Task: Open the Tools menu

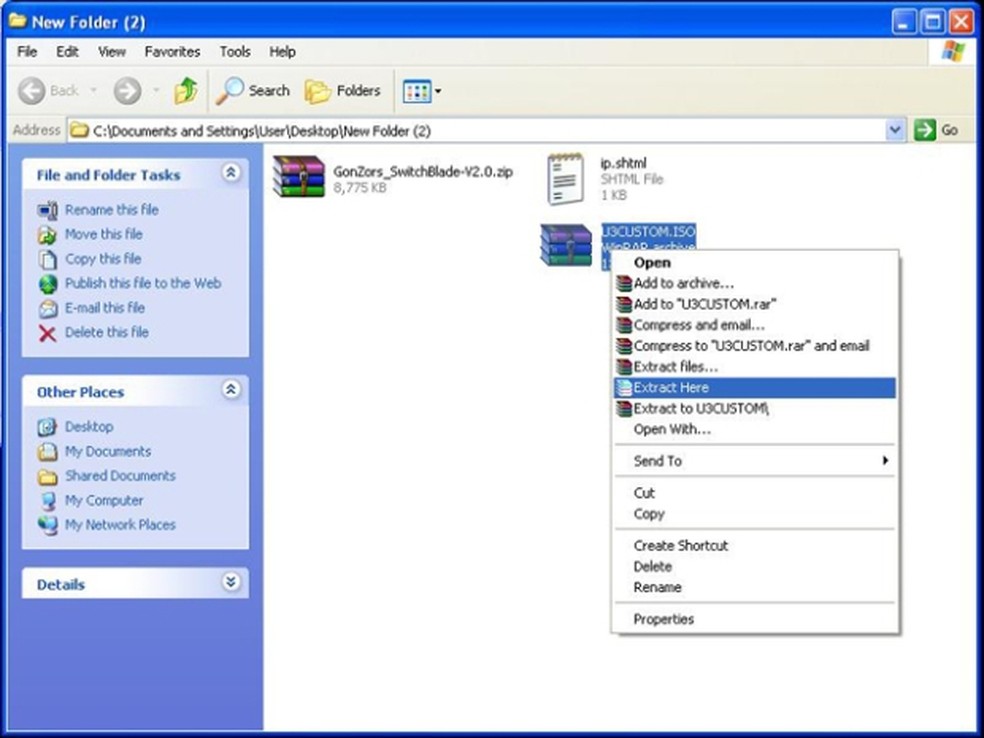Action: click(x=235, y=51)
